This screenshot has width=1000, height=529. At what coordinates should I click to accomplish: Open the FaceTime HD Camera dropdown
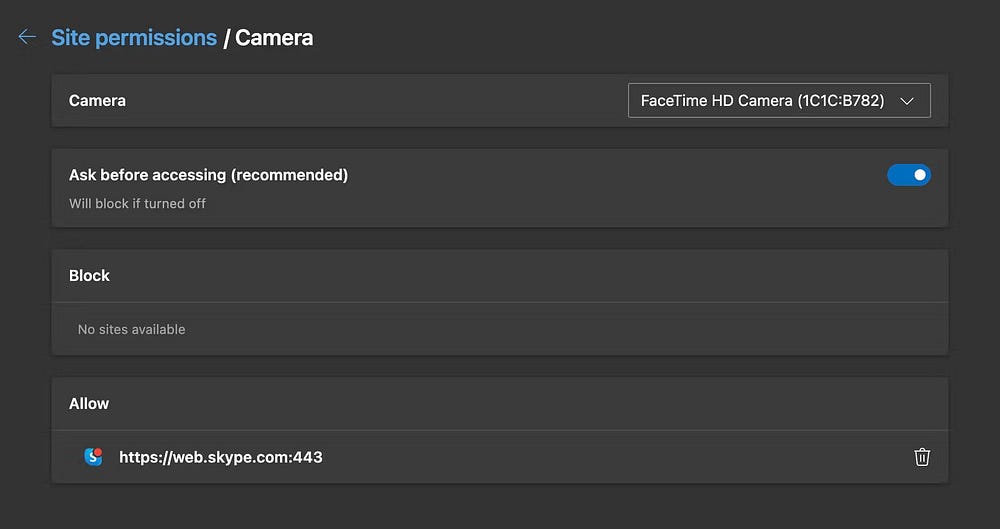click(779, 101)
